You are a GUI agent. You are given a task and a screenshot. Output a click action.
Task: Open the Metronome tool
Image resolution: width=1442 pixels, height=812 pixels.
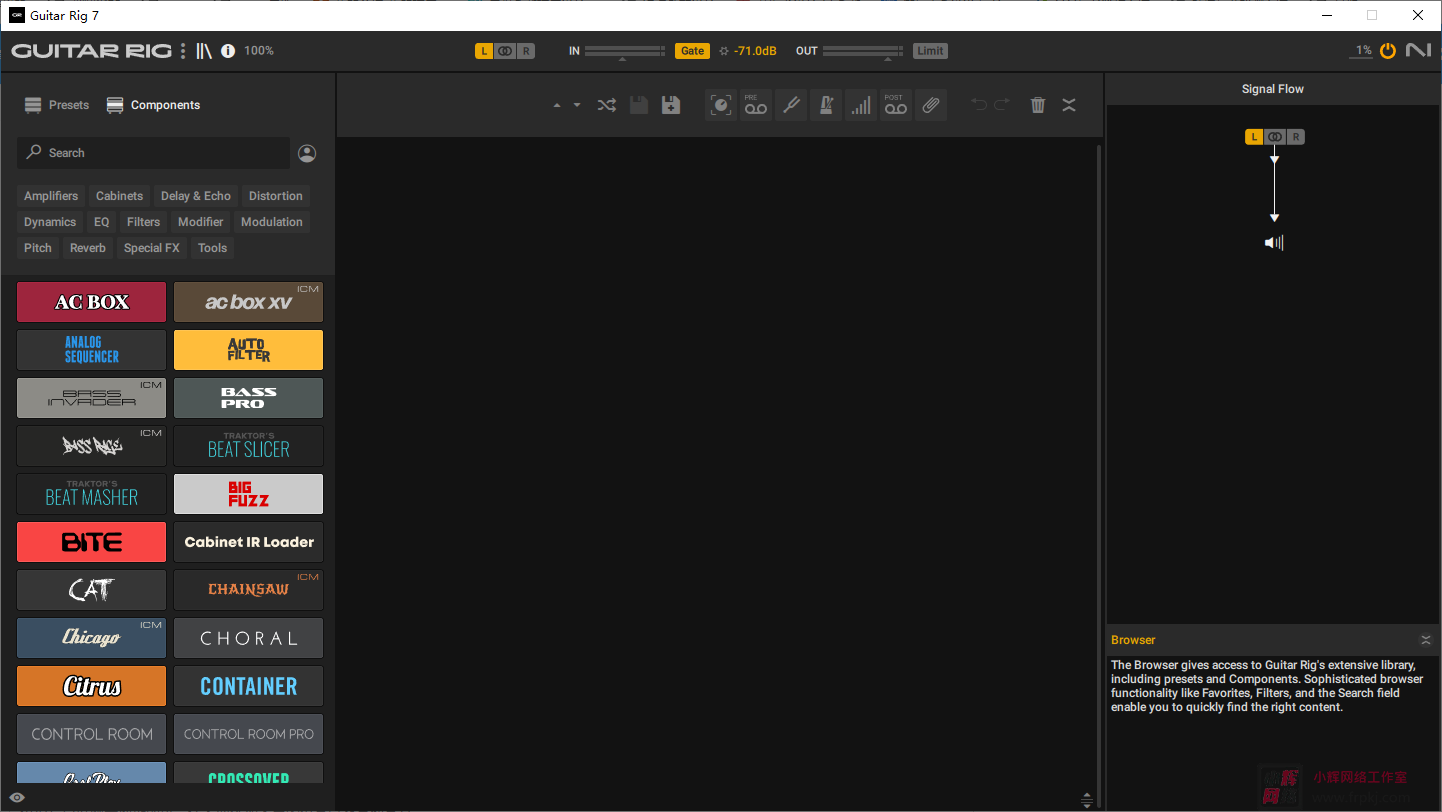pyautogui.click(x=825, y=105)
